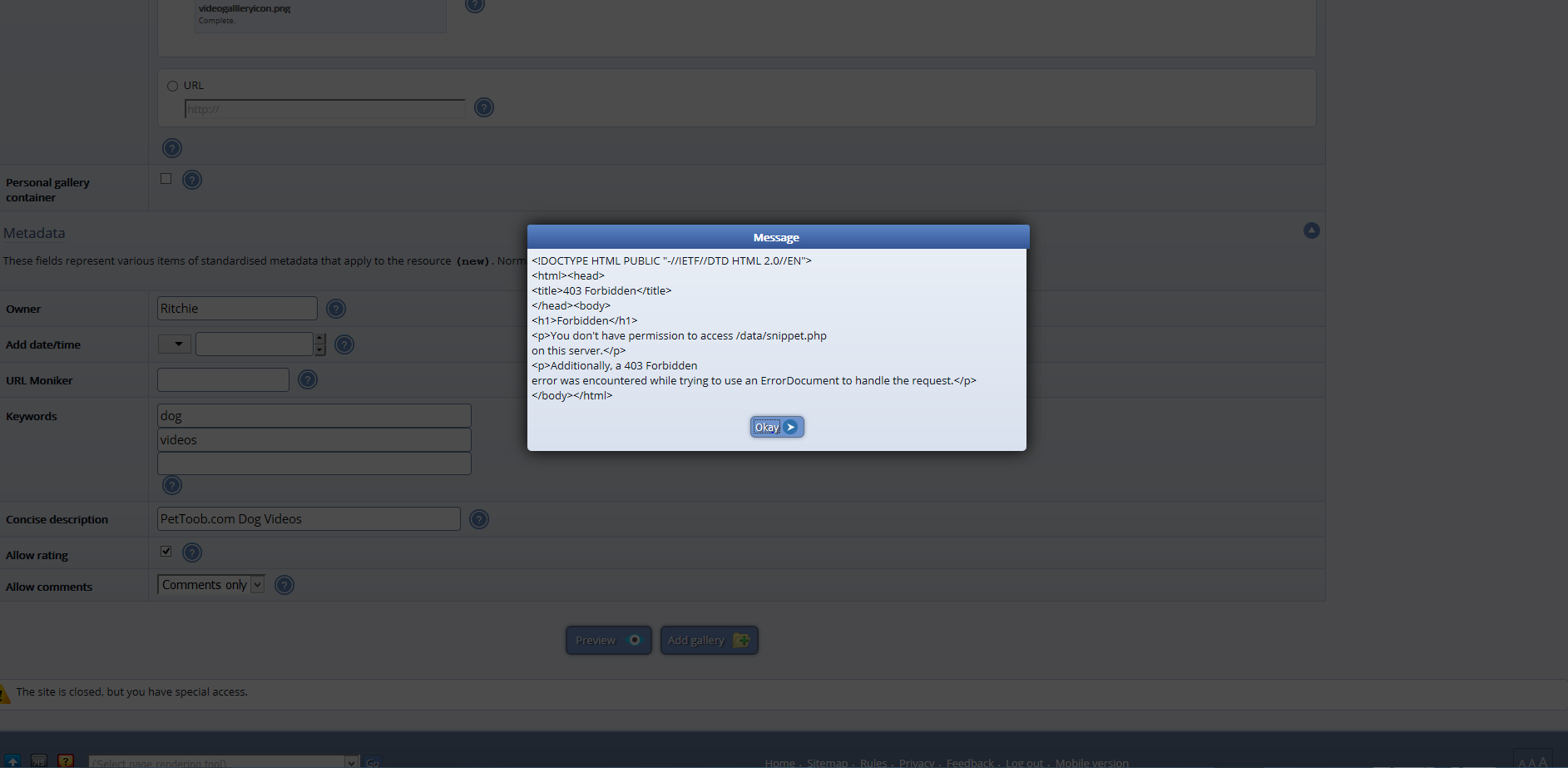The height and width of the screenshot is (768, 1568).
Task: Open help for Personal gallery container
Action: (x=192, y=180)
